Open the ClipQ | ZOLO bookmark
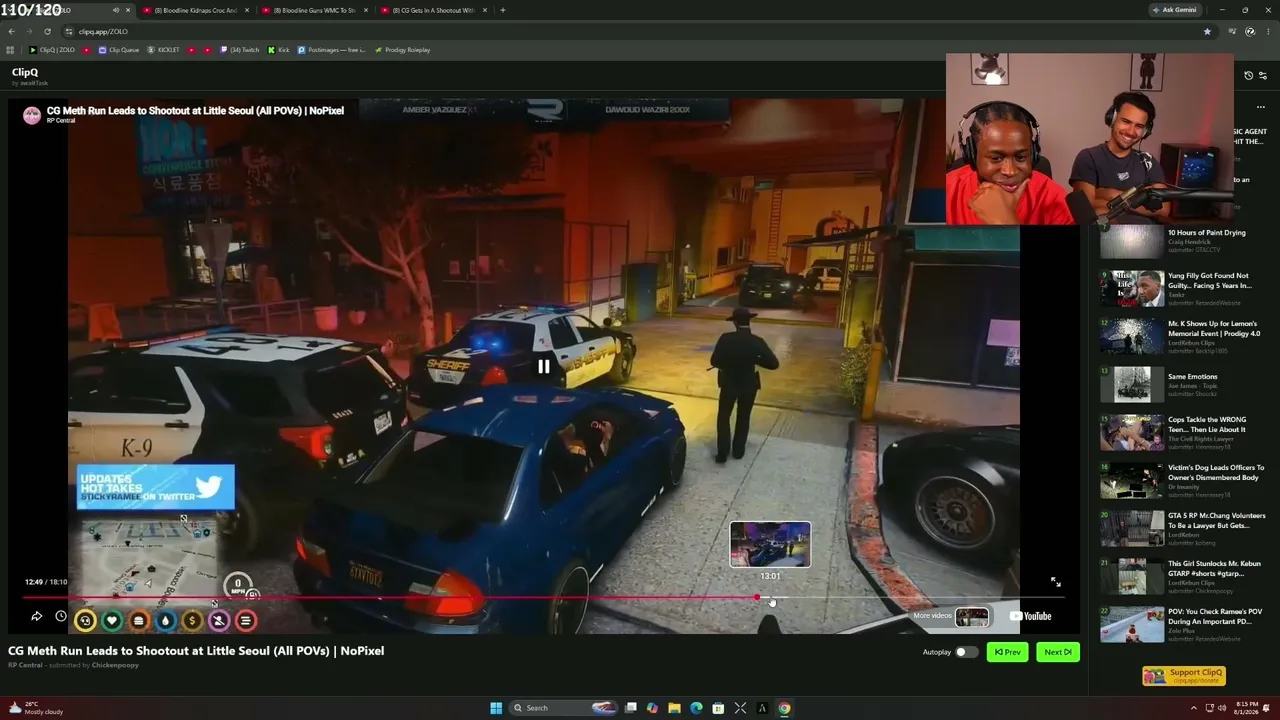Viewport: 1280px width, 720px height. coord(52,50)
